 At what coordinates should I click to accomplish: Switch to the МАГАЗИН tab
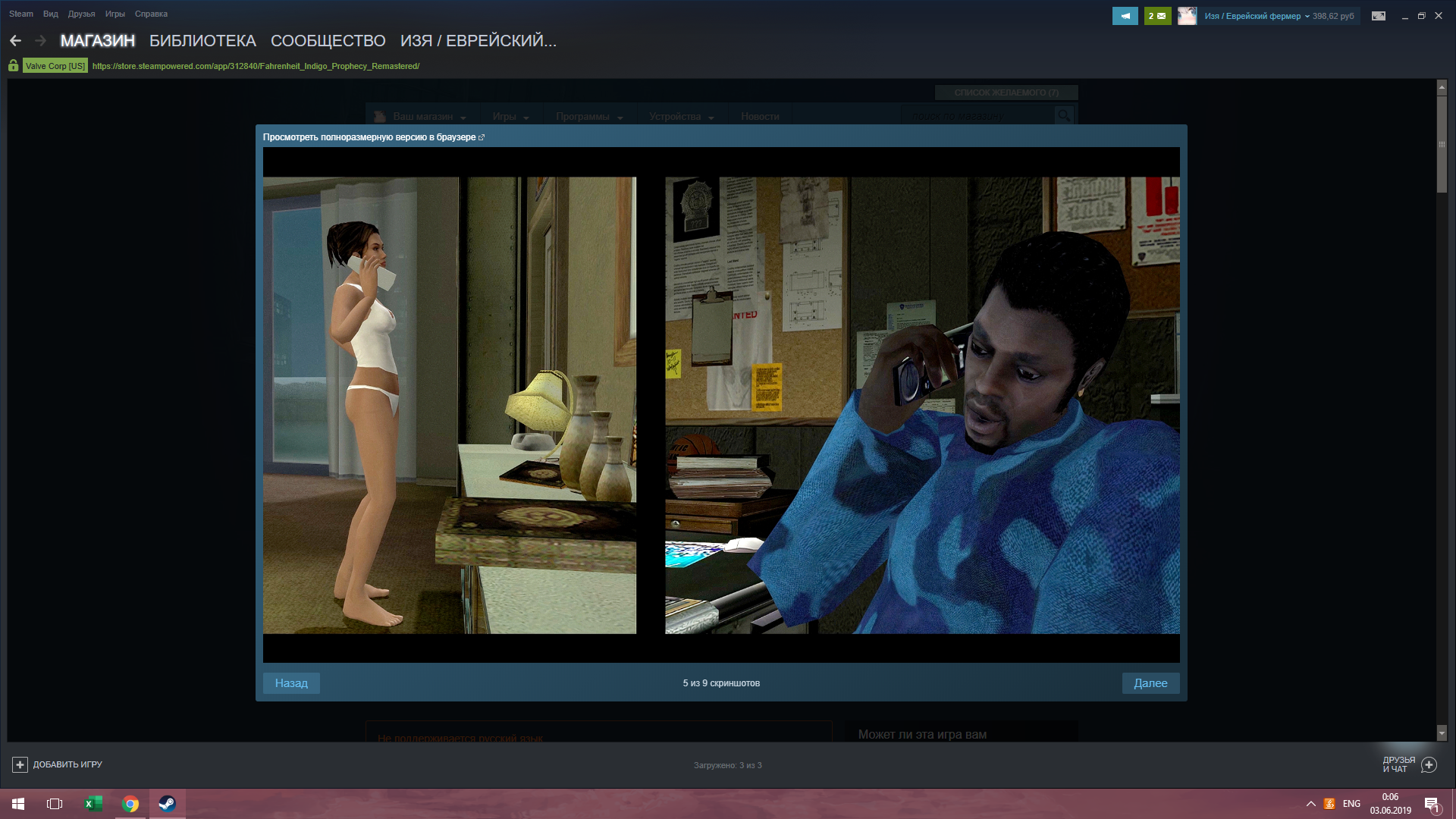[98, 41]
